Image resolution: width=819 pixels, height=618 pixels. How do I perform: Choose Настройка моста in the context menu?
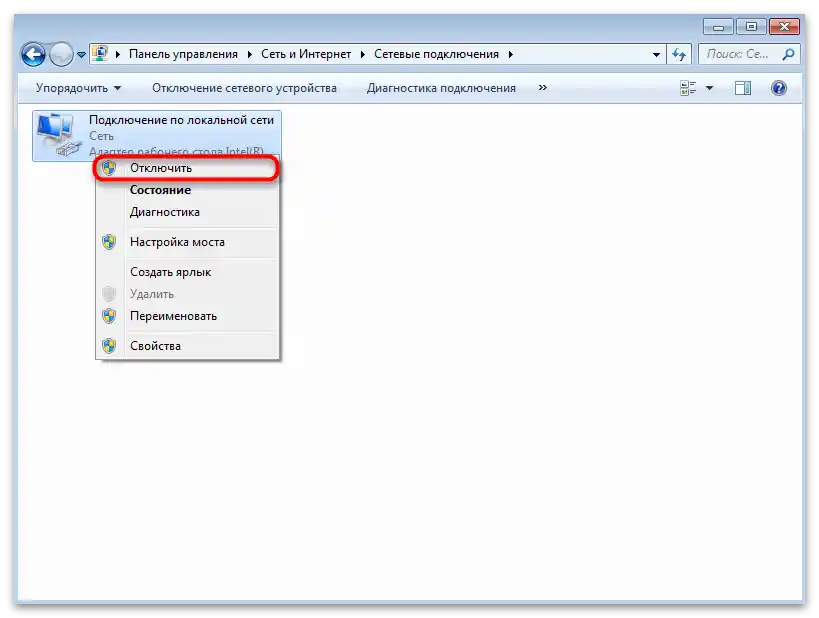coord(187,242)
